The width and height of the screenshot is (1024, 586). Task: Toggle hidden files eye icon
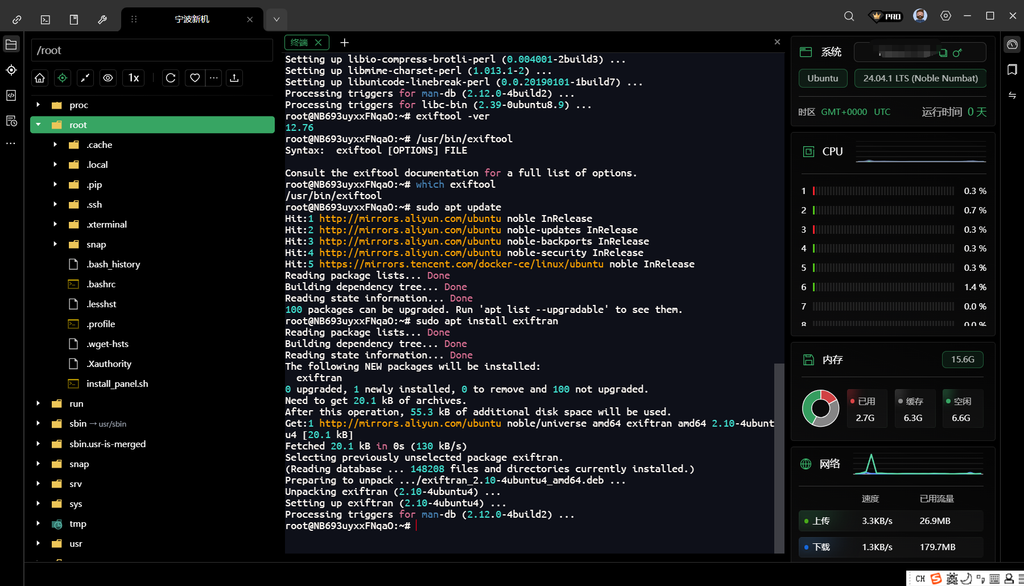pos(108,78)
